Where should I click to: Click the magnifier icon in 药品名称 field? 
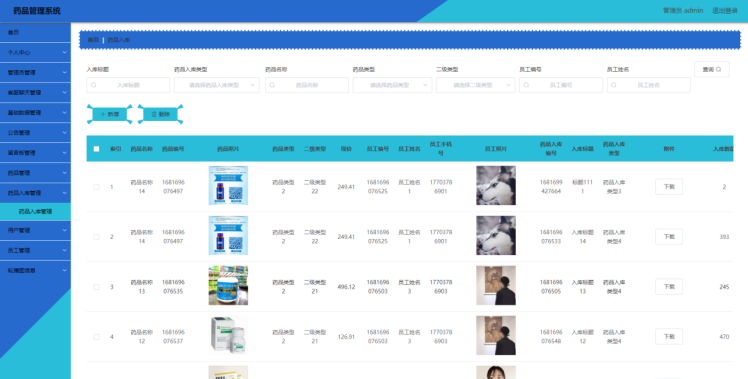[272, 85]
